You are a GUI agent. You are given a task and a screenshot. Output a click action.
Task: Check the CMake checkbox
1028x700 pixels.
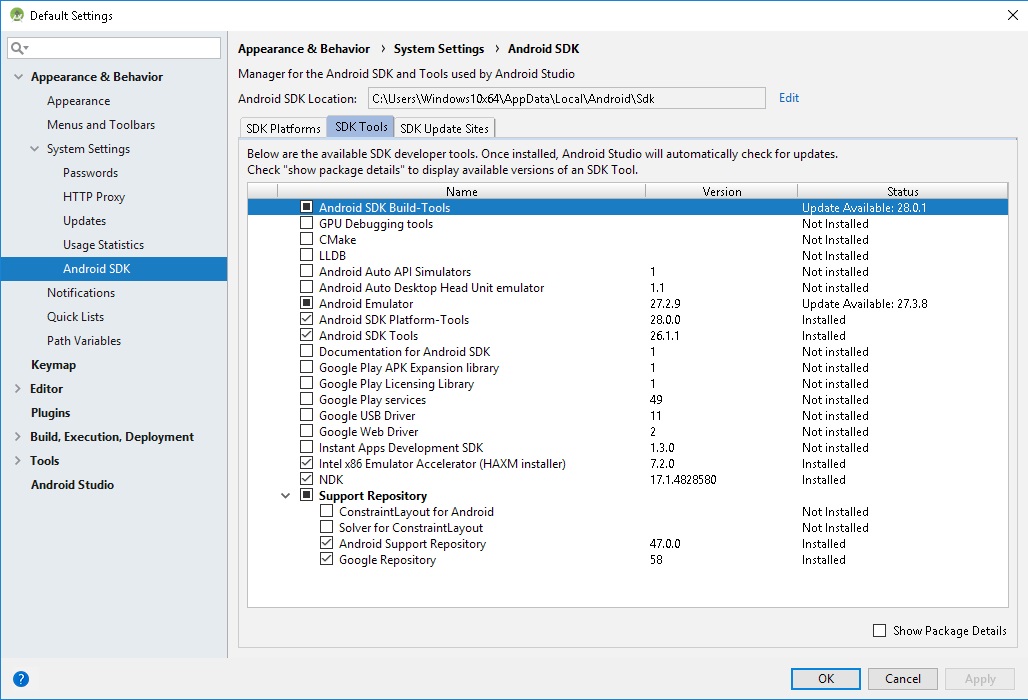click(x=306, y=239)
